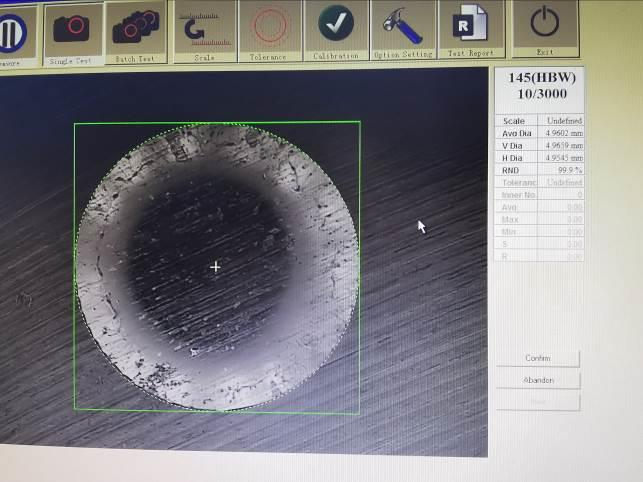
Task: Click the top-right corner of the green bounding box
Action: coord(360,122)
